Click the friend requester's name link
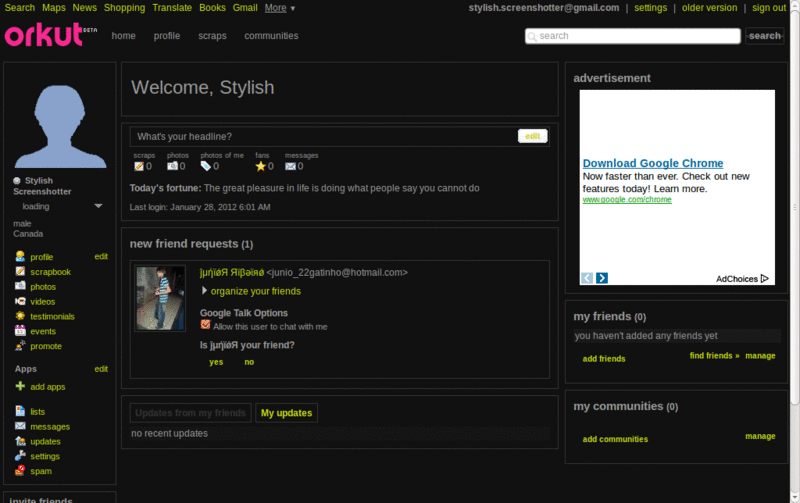 232,272
